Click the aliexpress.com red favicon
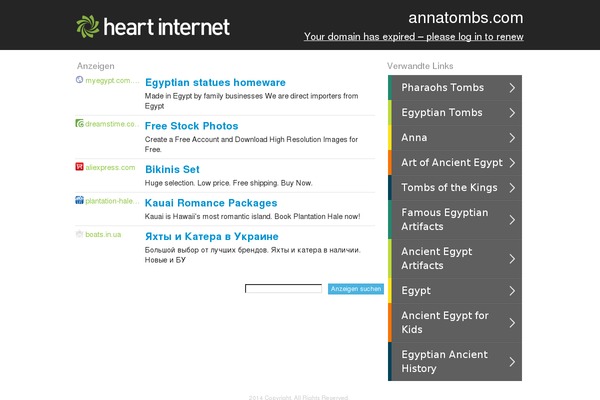Viewport: 600px width, 400px height. point(79,167)
